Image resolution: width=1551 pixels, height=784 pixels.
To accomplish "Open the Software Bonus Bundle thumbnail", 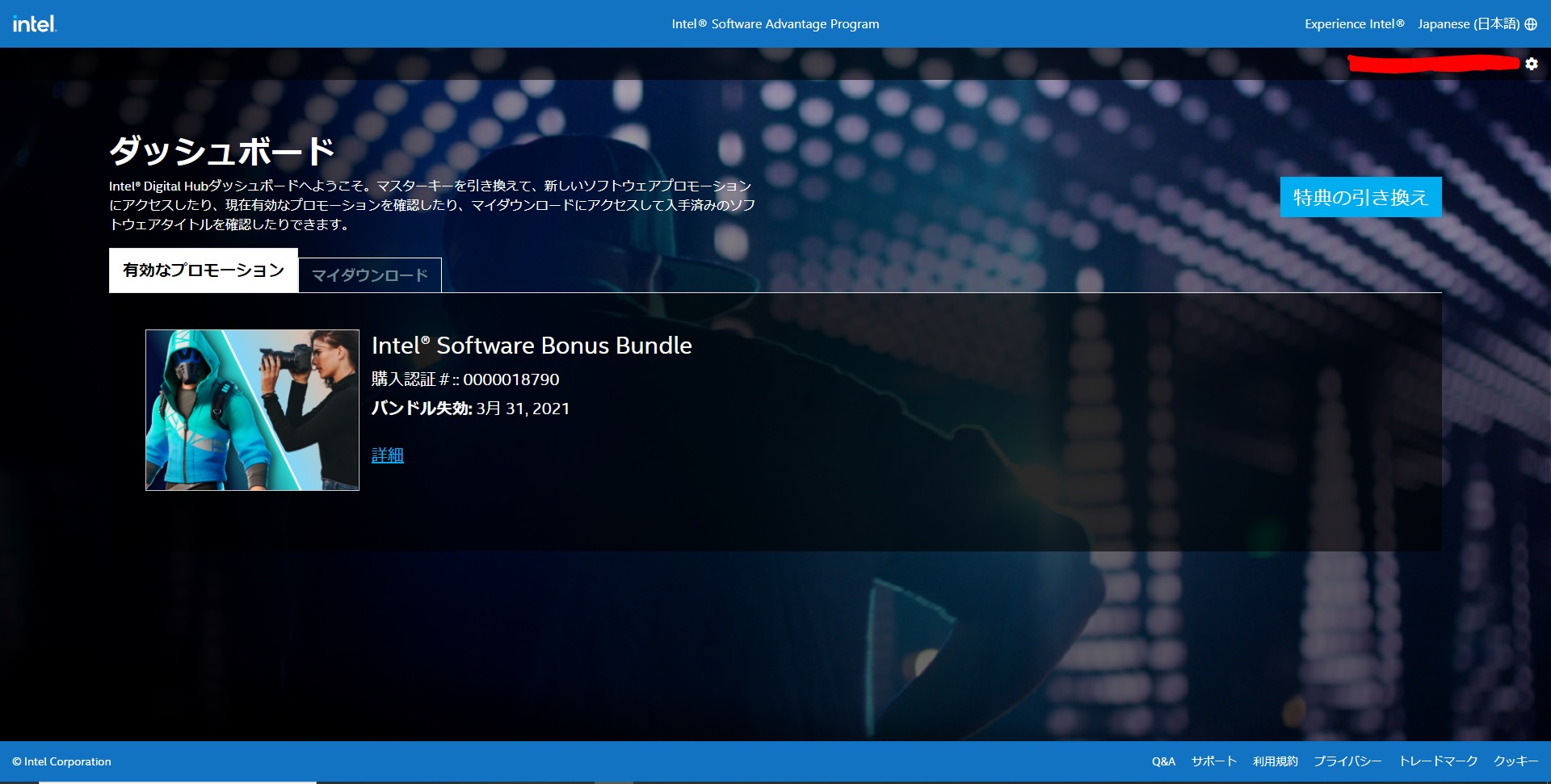I will click(252, 410).
